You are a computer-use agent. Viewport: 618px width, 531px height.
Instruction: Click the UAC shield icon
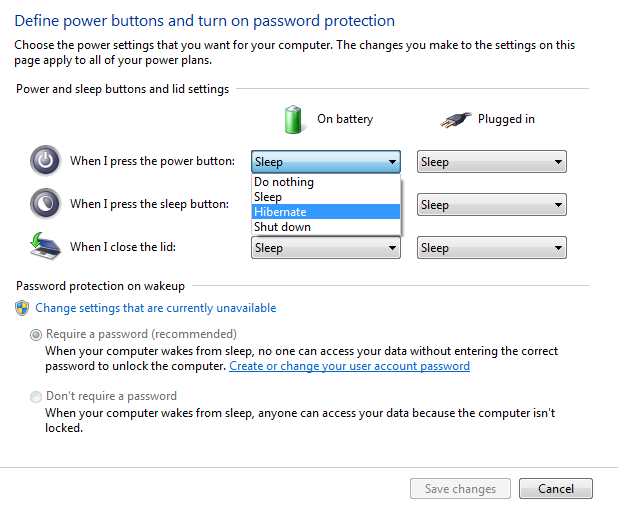[22, 309]
